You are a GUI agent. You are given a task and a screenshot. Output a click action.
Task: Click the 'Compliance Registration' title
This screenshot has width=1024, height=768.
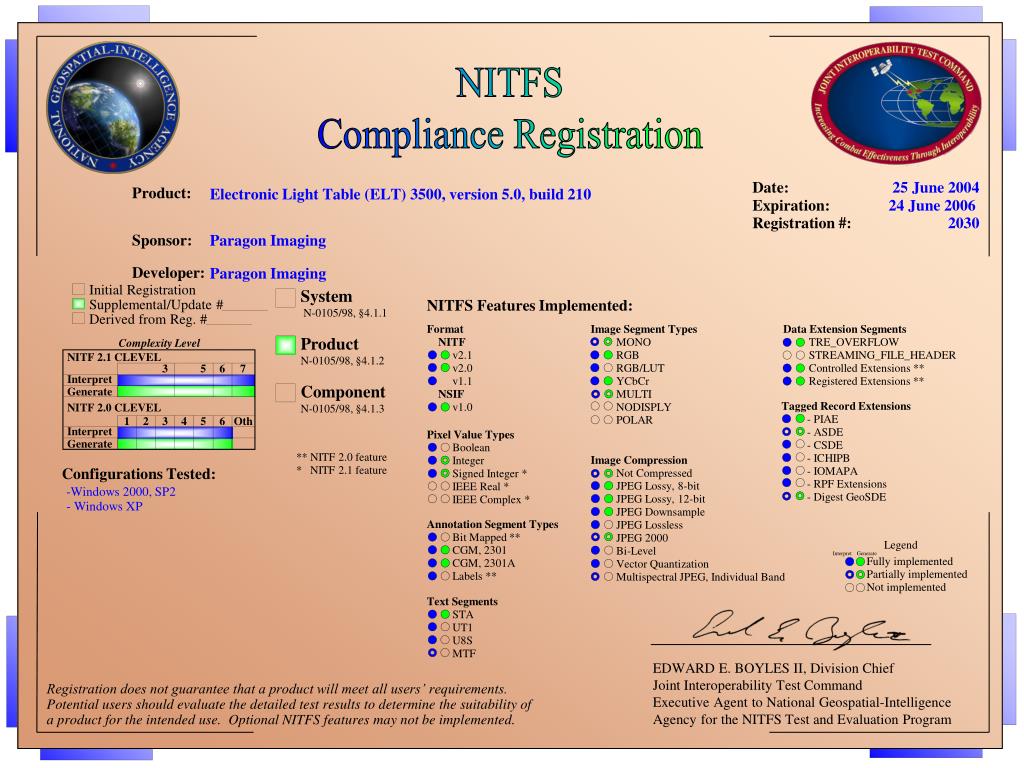510,134
